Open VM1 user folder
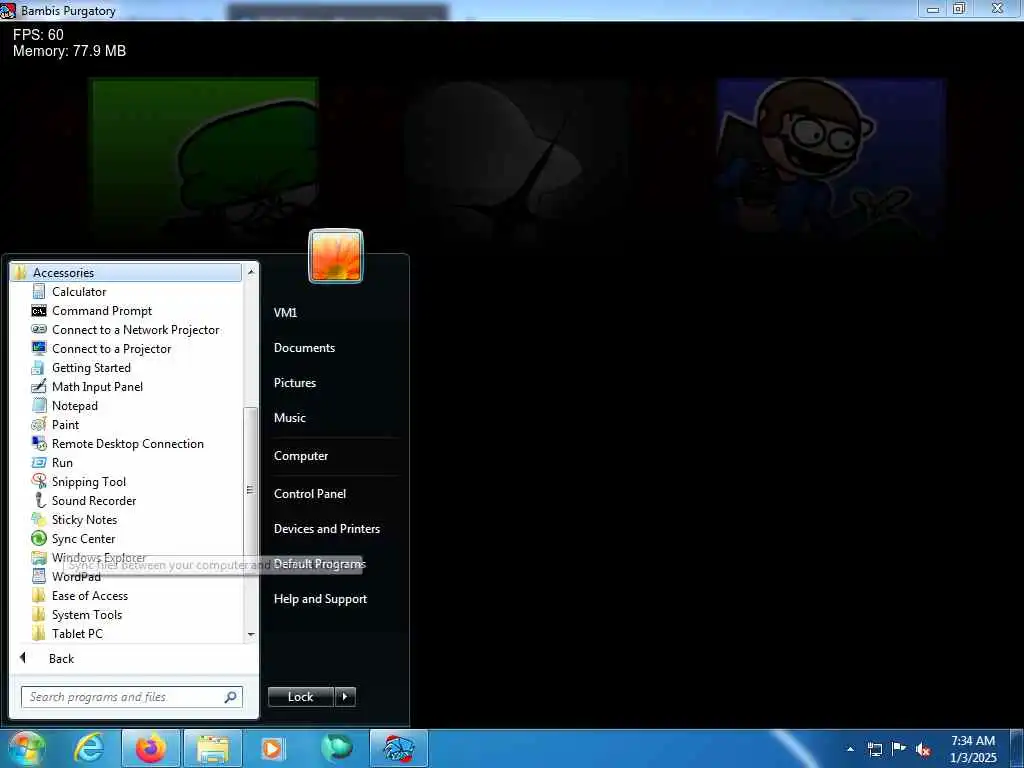The height and width of the screenshot is (768, 1024). (285, 312)
